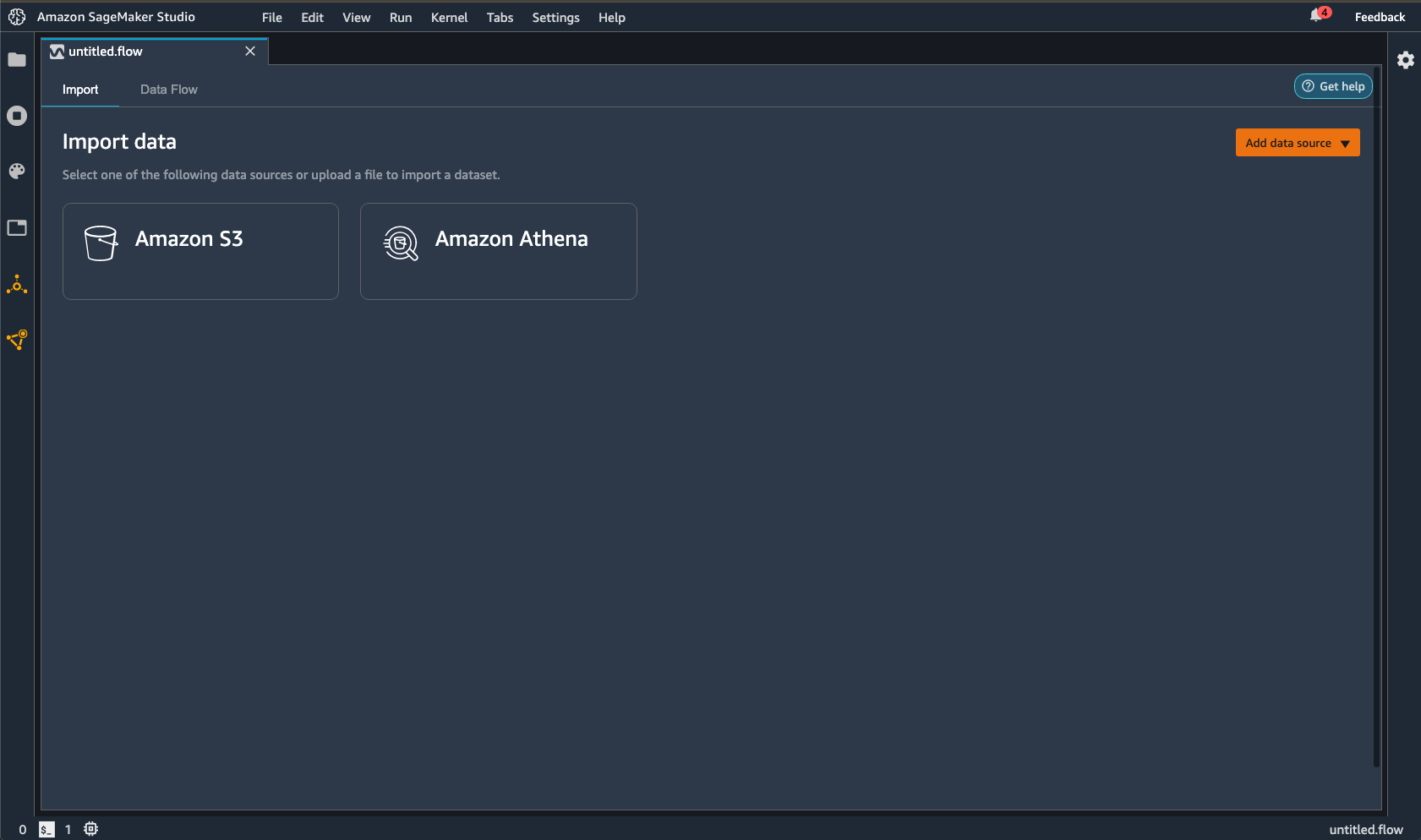Click the Get help button

click(1333, 86)
